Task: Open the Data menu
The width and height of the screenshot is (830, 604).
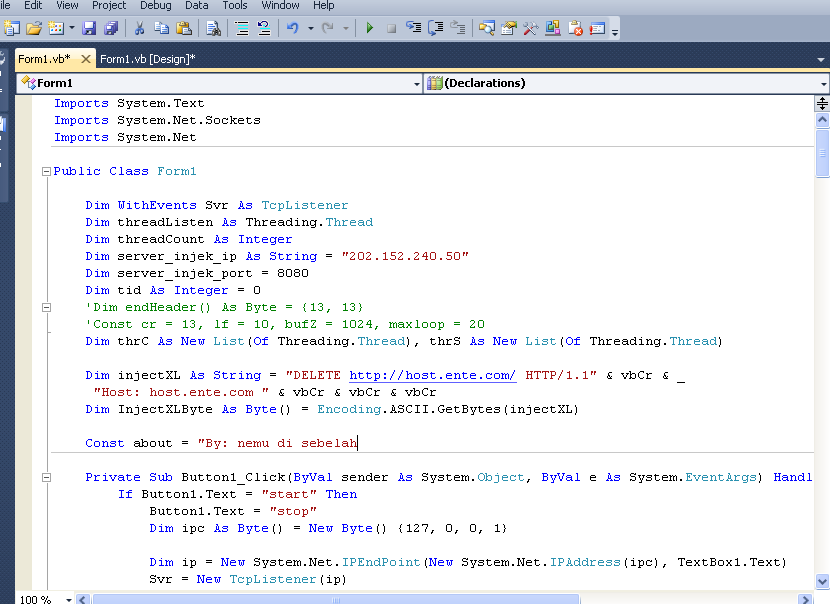Action: point(196,5)
